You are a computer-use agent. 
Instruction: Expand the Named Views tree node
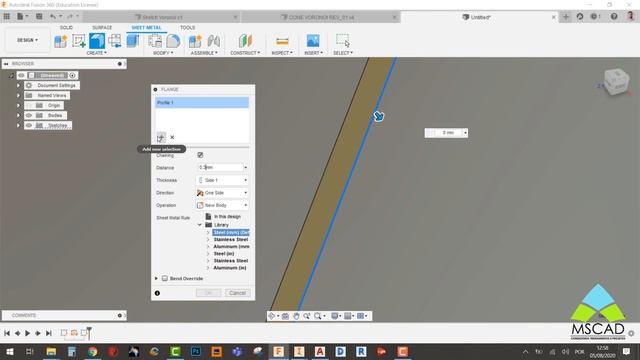18,96
